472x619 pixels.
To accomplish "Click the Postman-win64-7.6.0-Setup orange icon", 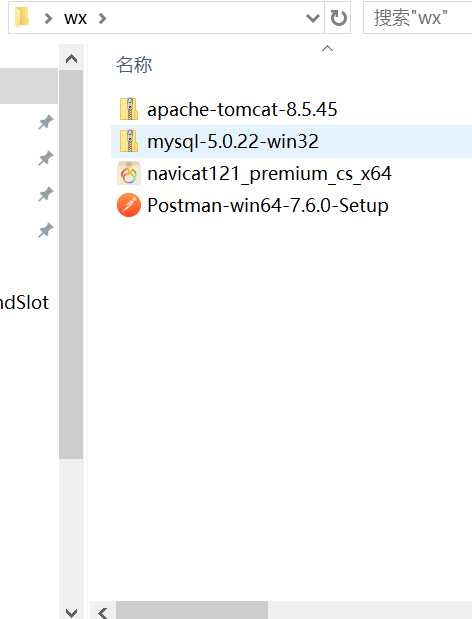I will tap(129, 205).
